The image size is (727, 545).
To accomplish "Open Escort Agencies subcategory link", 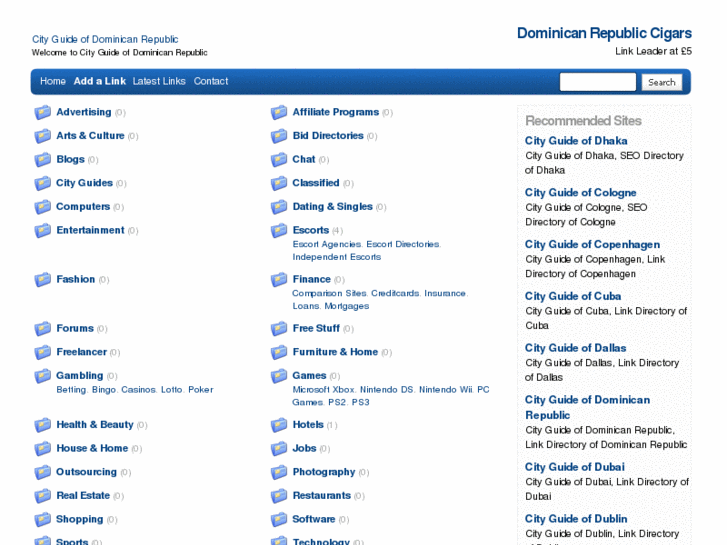I will tap(327, 244).
